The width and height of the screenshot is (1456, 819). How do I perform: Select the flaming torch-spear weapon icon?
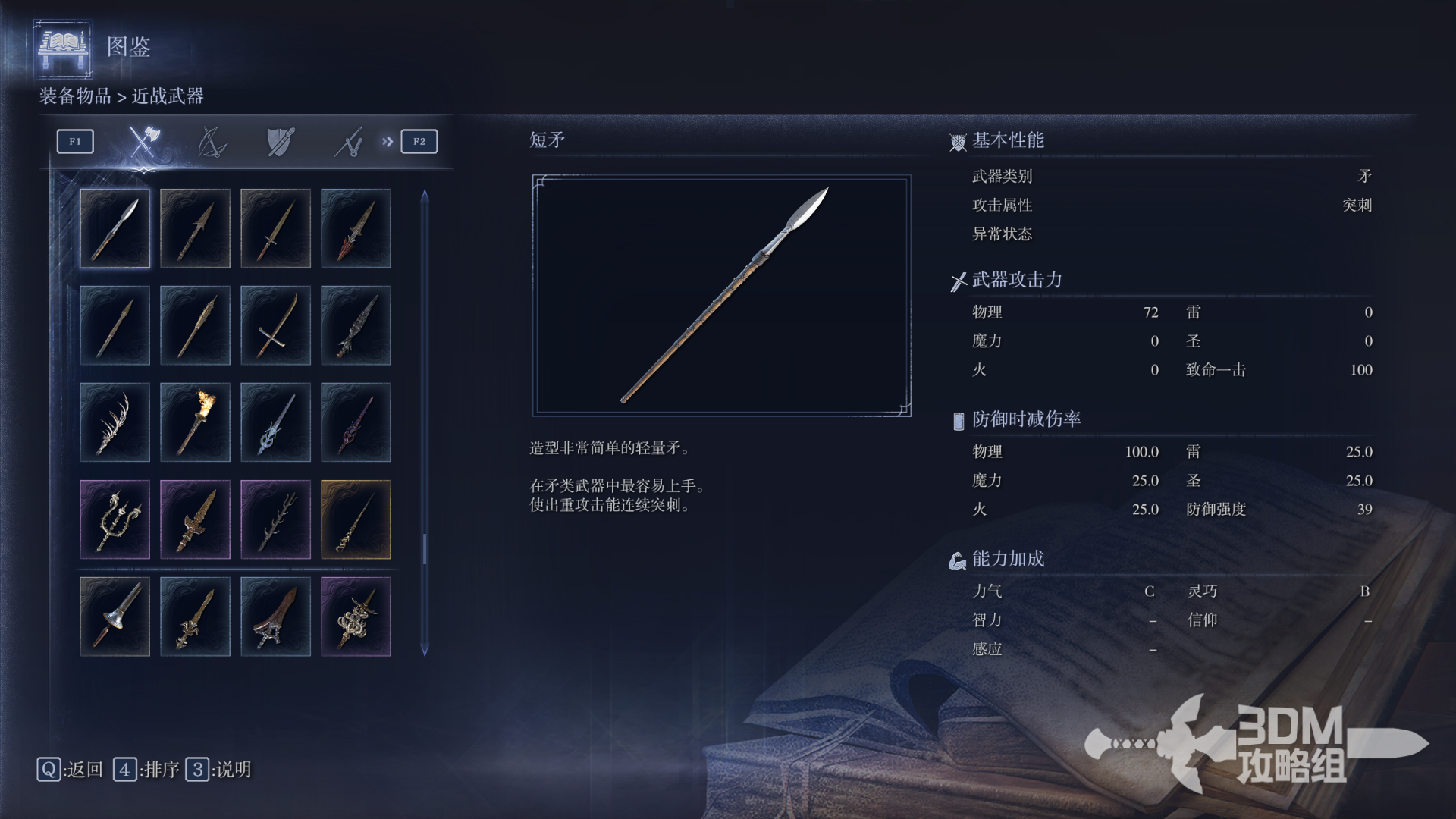point(195,422)
